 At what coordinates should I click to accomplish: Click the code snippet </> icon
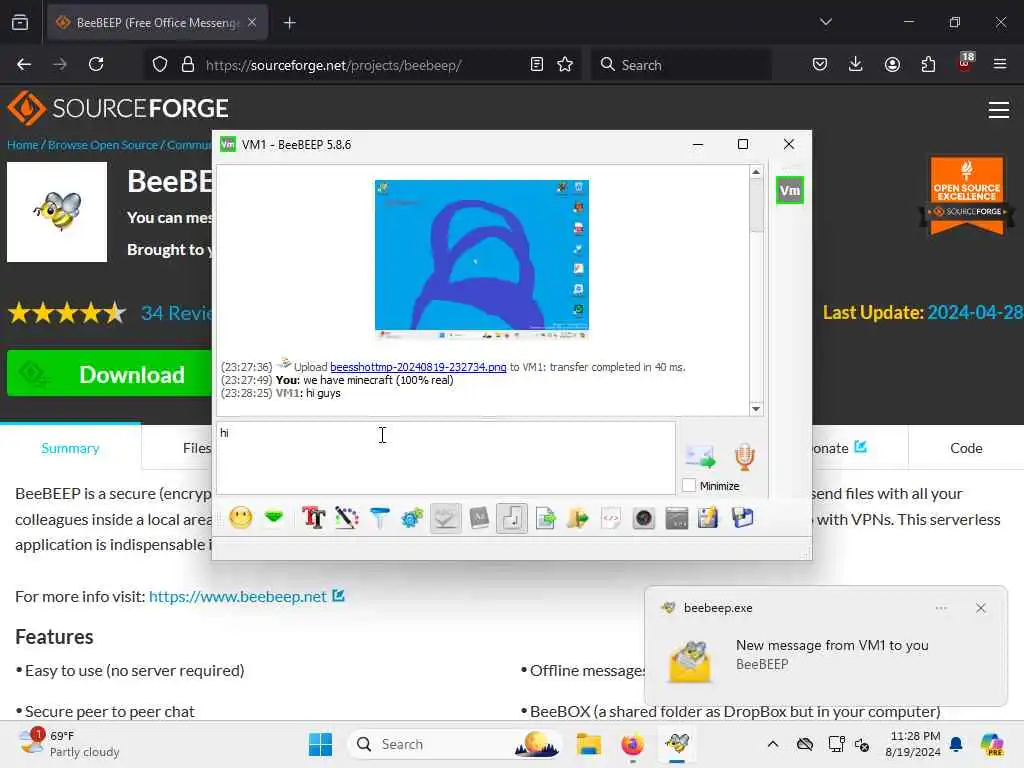pos(611,519)
